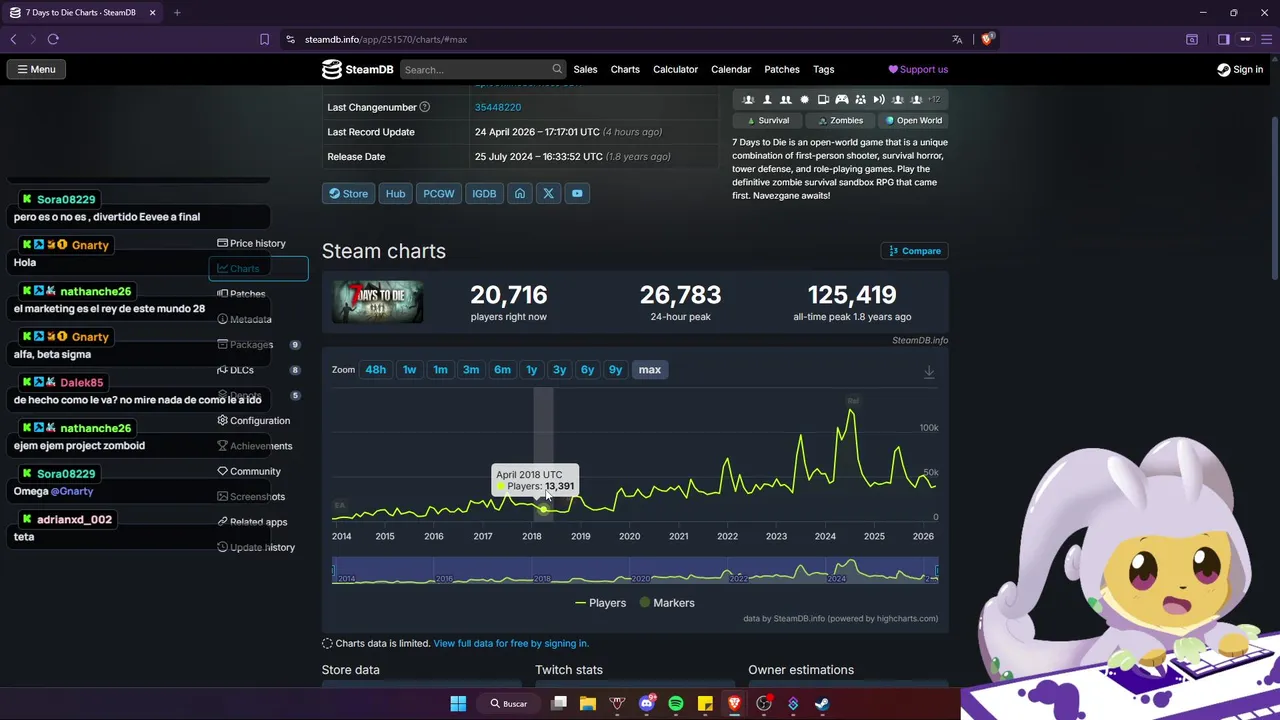1280x720 pixels.
Task: Expand the +12 more categories
Action: [933, 99]
